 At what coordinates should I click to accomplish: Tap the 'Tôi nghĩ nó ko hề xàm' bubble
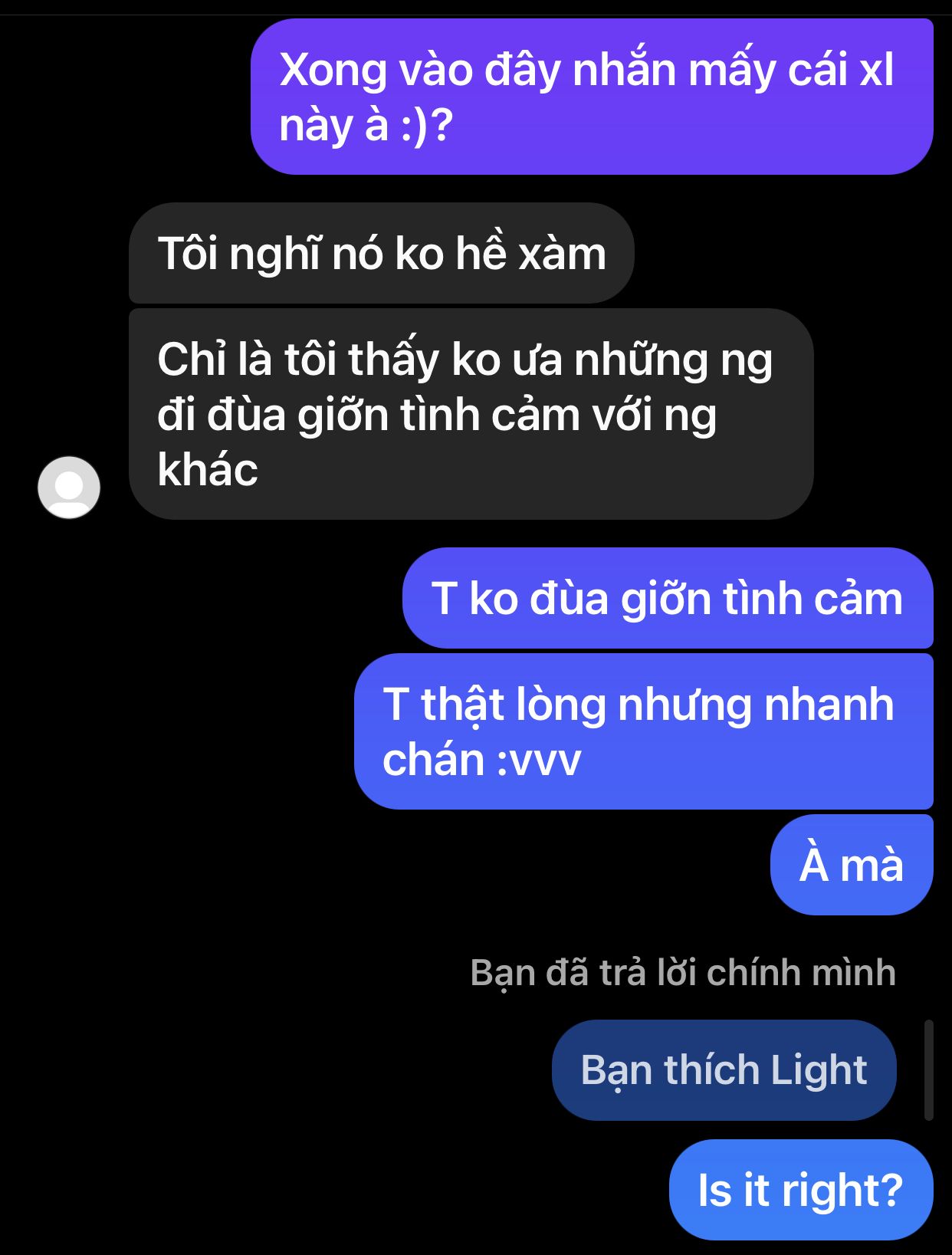pyautogui.click(x=382, y=253)
